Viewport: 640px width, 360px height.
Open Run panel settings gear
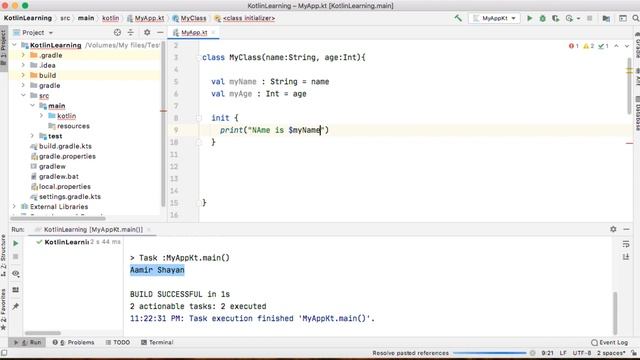click(613, 229)
